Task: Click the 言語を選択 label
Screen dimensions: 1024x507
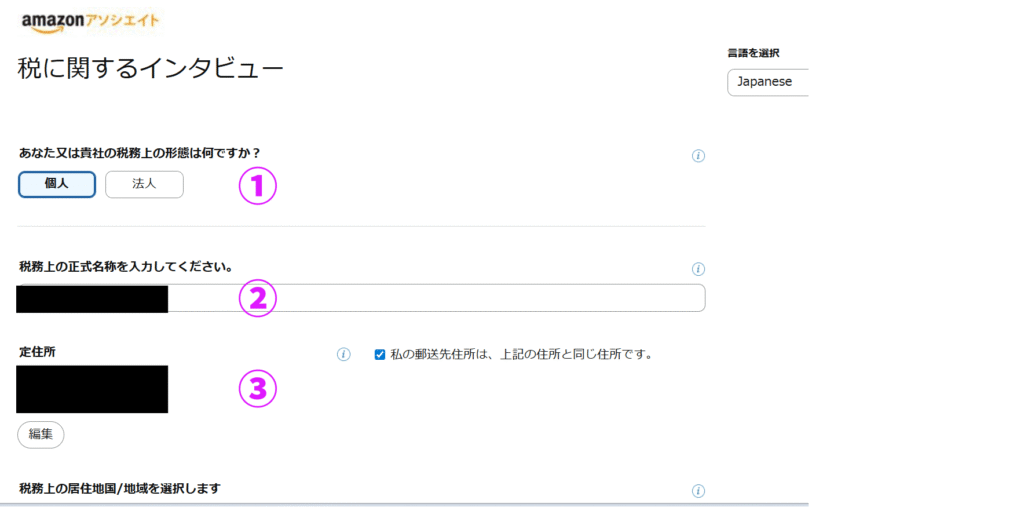Action: click(x=753, y=53)
